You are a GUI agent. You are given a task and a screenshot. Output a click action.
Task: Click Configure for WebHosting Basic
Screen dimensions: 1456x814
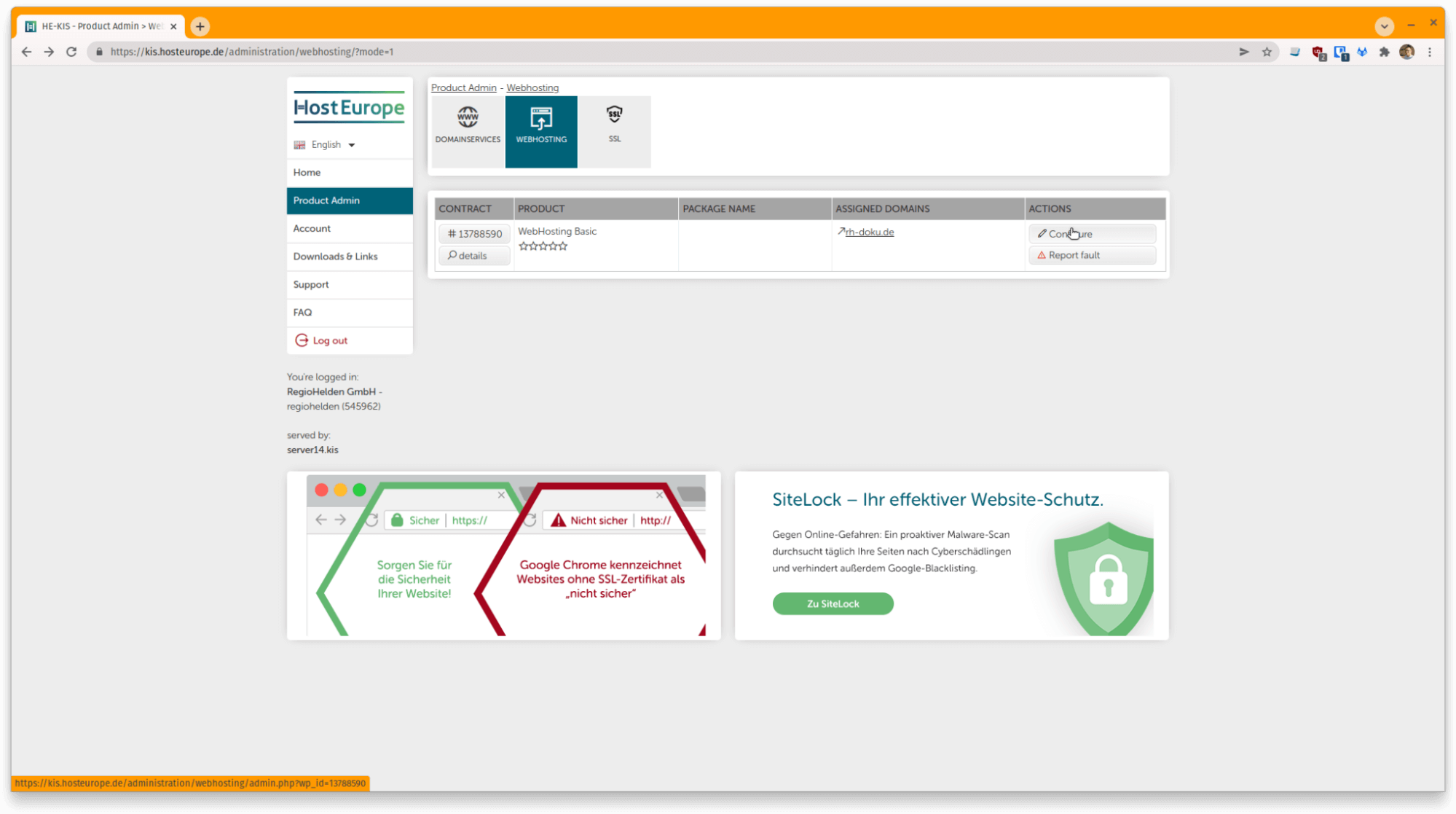[x=1092, y=234]
